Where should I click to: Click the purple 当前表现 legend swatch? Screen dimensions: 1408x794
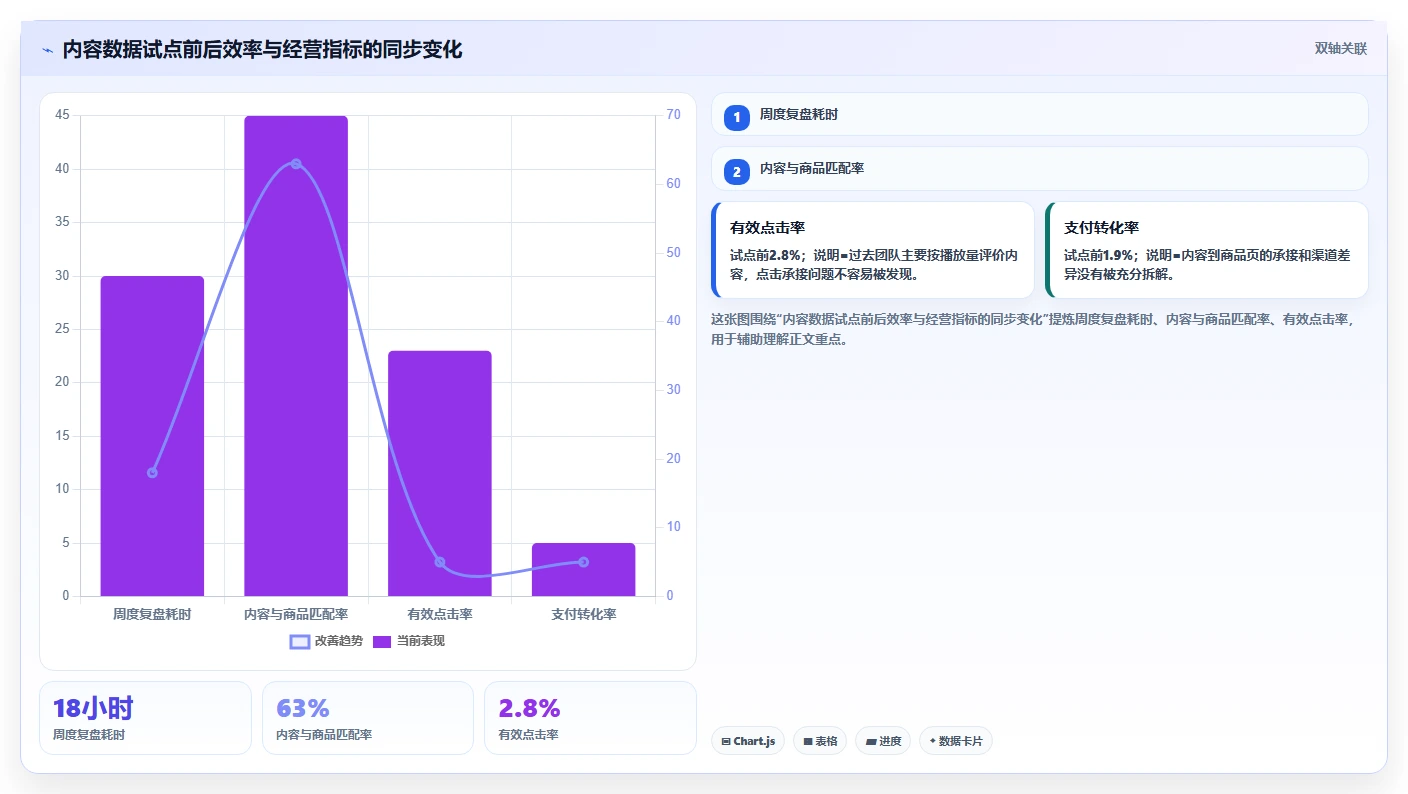pos(382,641)
